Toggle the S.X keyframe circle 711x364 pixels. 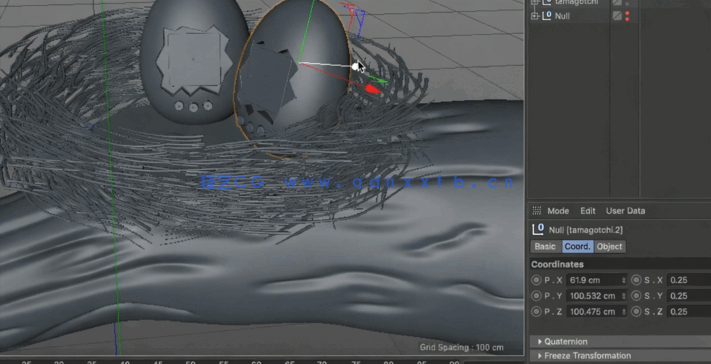tap(637, 280)
